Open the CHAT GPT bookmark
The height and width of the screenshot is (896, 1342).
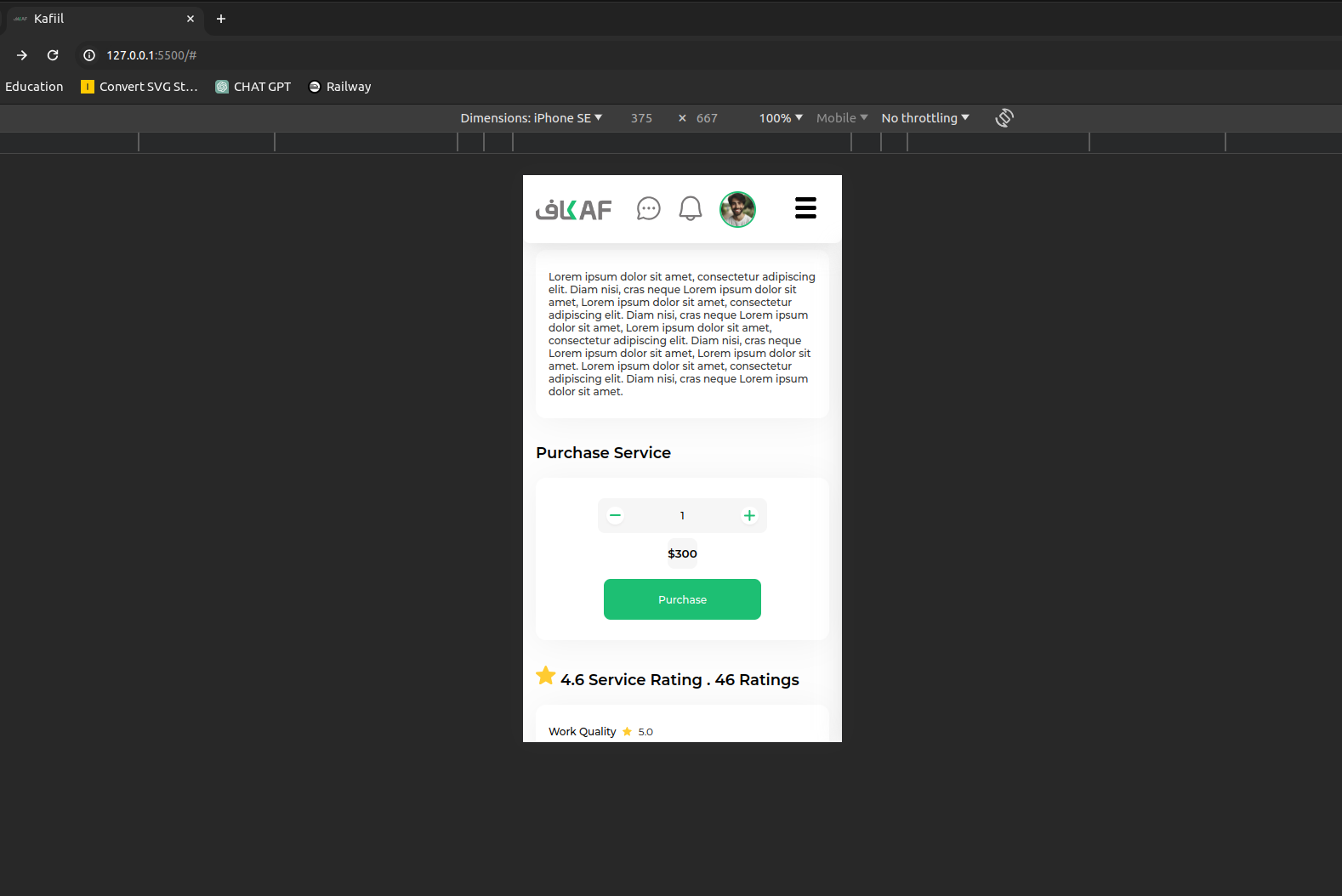point(253,87)
